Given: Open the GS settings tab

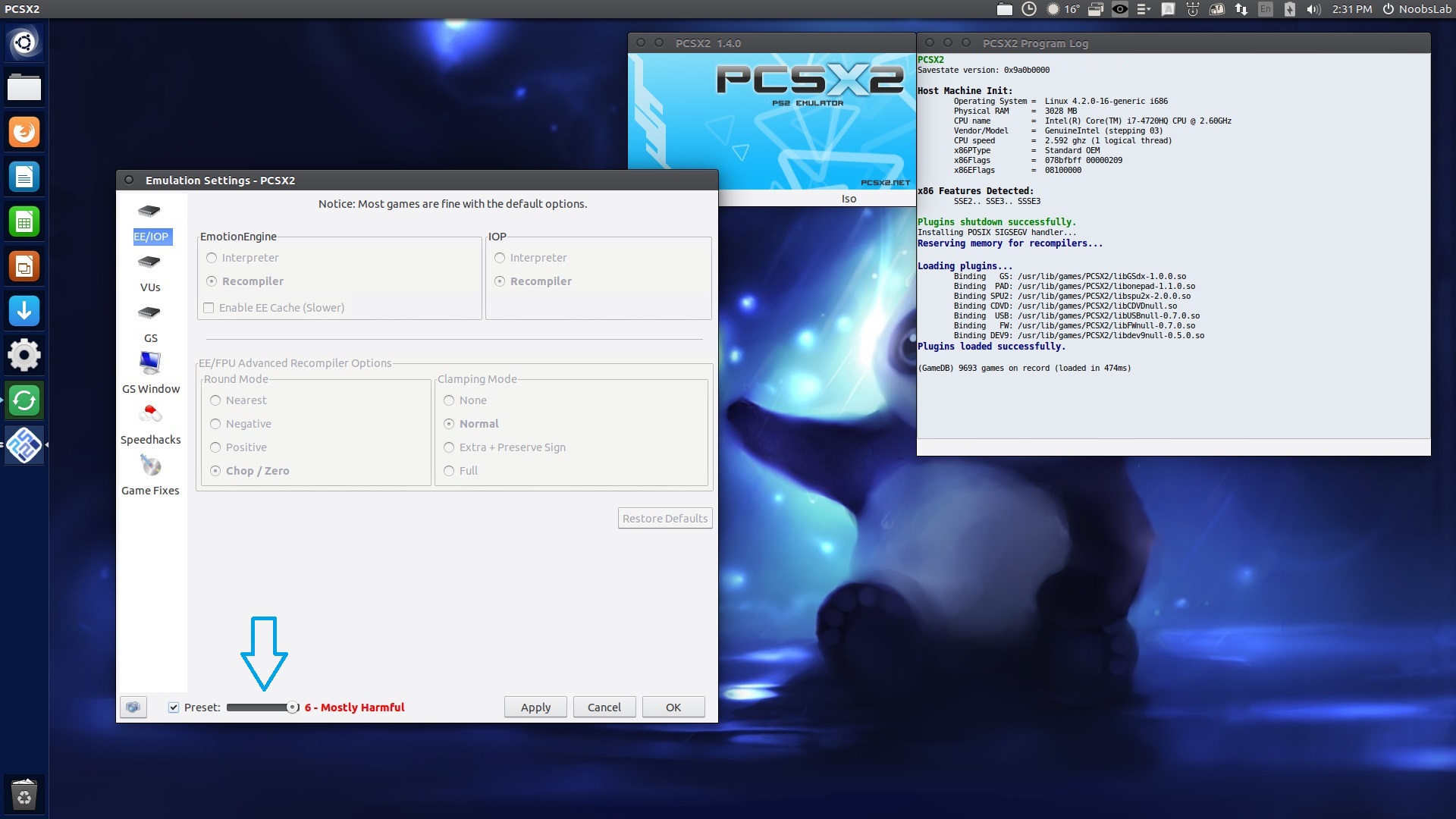Looking at the screenshot, I should [151, 338].
